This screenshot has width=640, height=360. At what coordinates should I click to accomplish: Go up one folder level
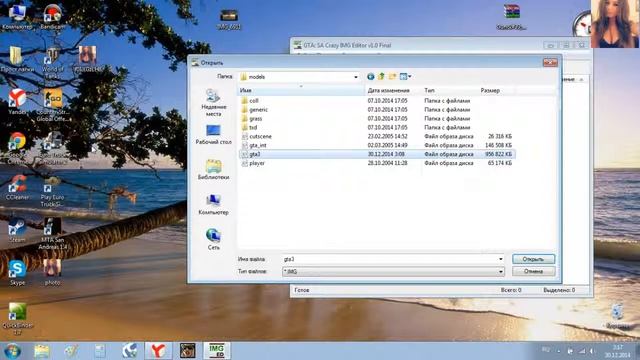coord(381,76)
